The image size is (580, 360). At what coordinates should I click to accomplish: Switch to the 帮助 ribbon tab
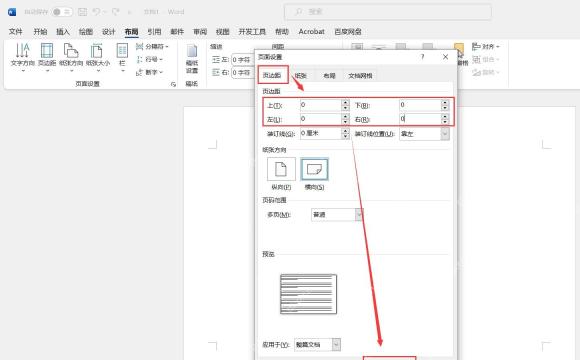282,32
